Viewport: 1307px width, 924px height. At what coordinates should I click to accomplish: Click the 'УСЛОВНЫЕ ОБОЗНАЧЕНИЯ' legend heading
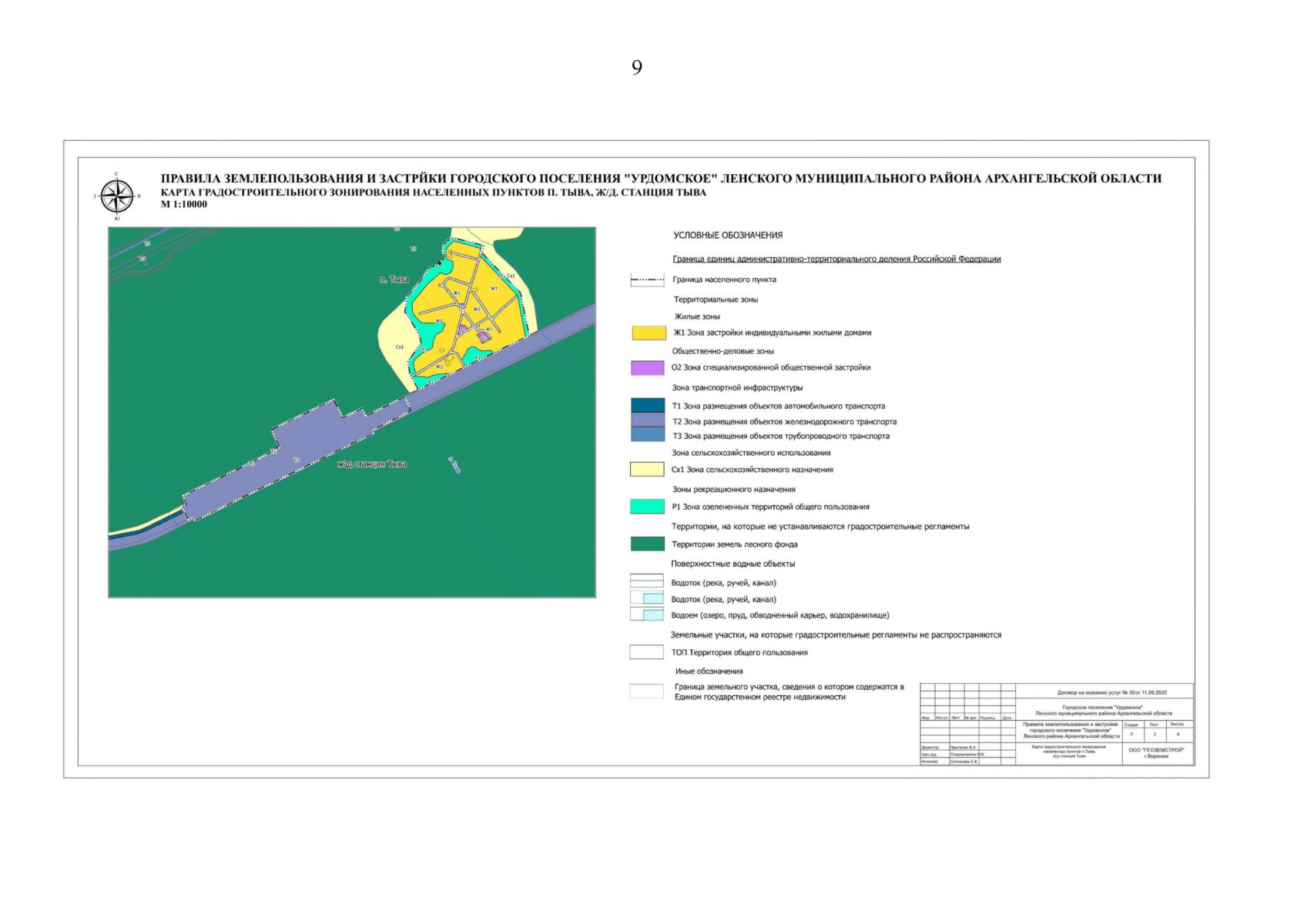pyautogui.click(x=728, y=236)
